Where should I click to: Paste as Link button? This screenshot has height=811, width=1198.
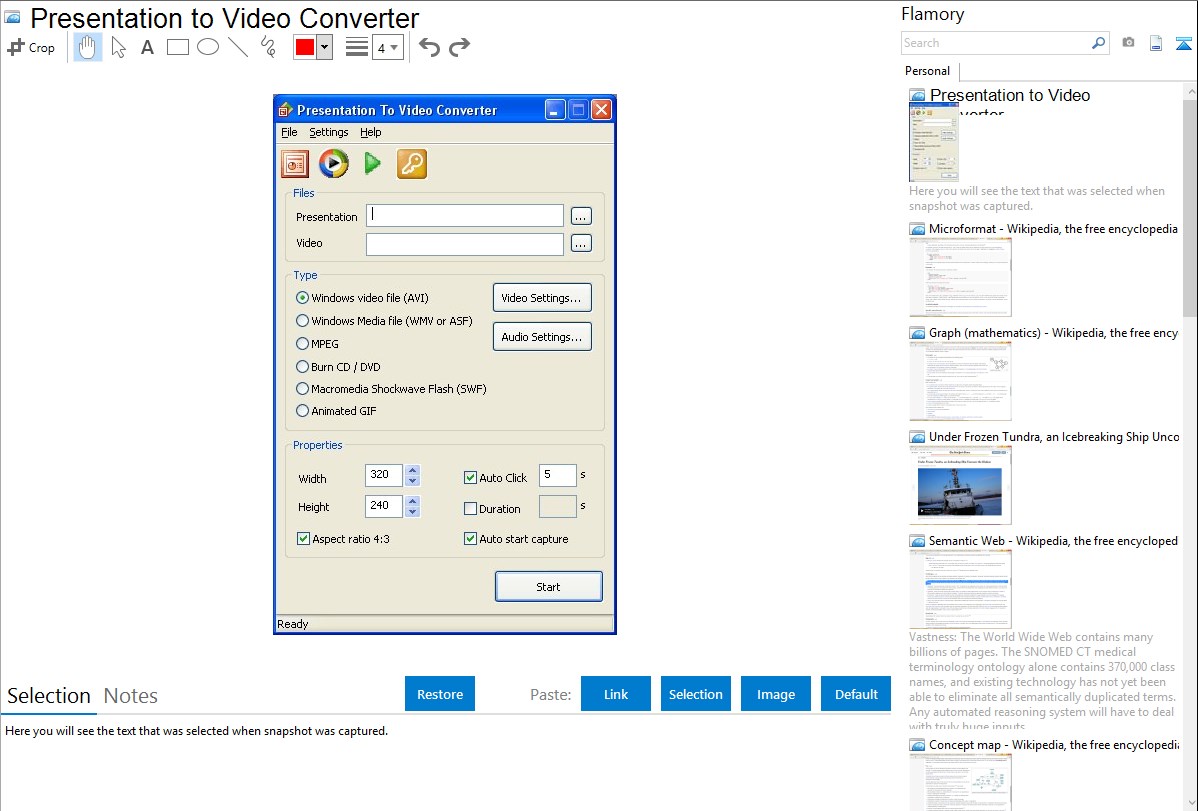[616, 694]
